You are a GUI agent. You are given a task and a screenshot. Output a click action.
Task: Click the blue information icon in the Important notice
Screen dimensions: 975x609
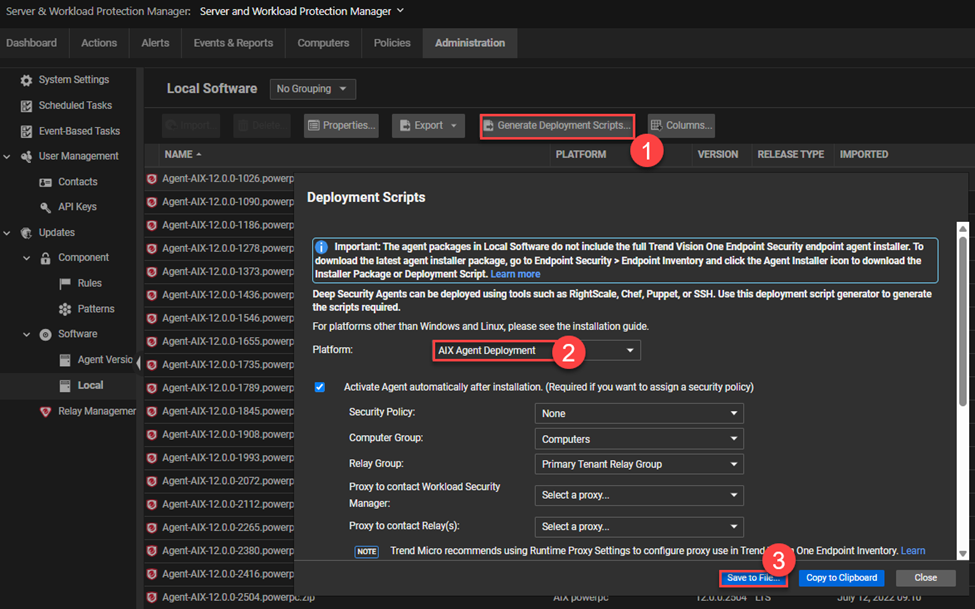coord(321,248)
